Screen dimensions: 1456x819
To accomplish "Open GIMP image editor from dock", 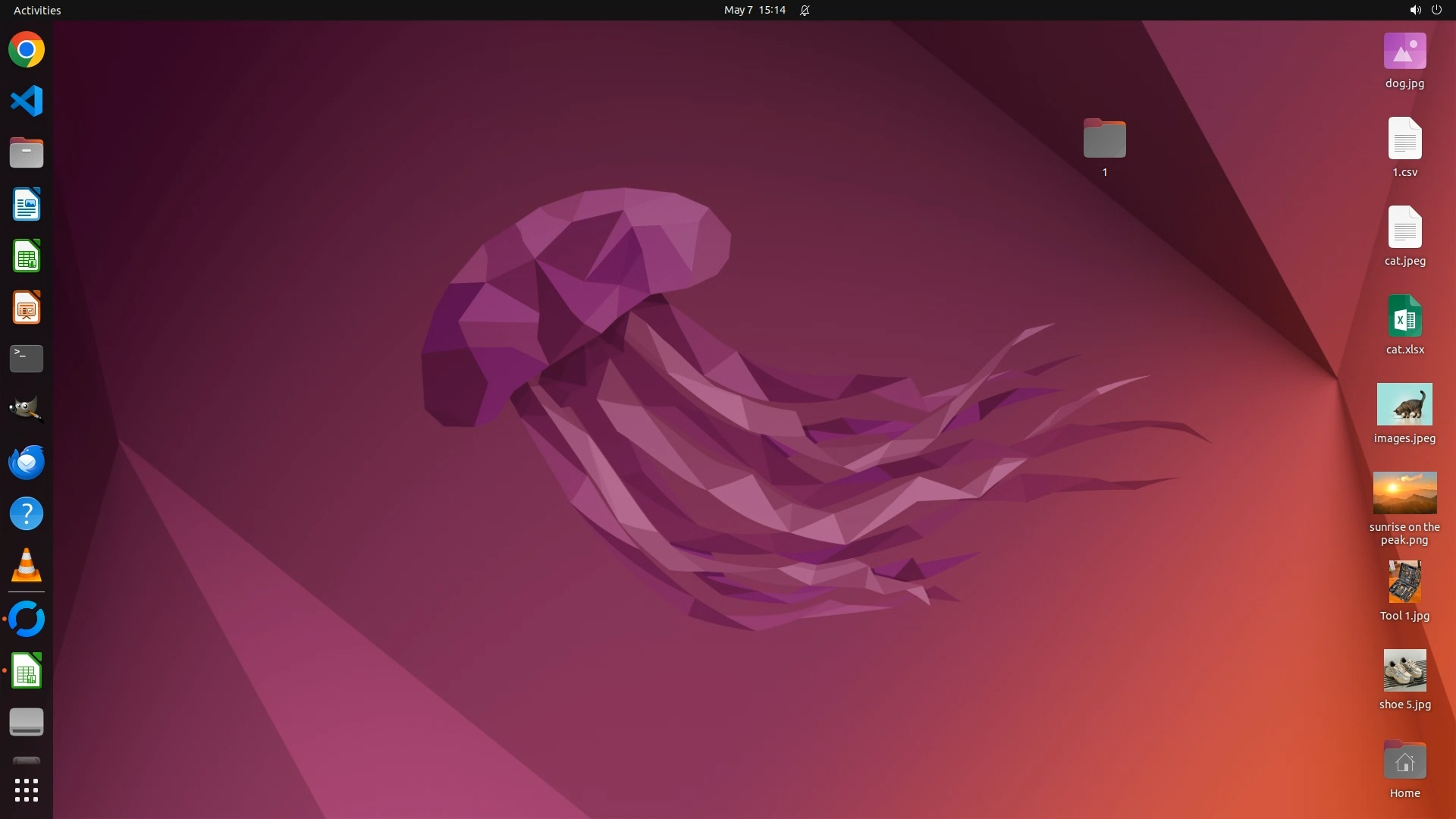I will [x=27, y=409].
